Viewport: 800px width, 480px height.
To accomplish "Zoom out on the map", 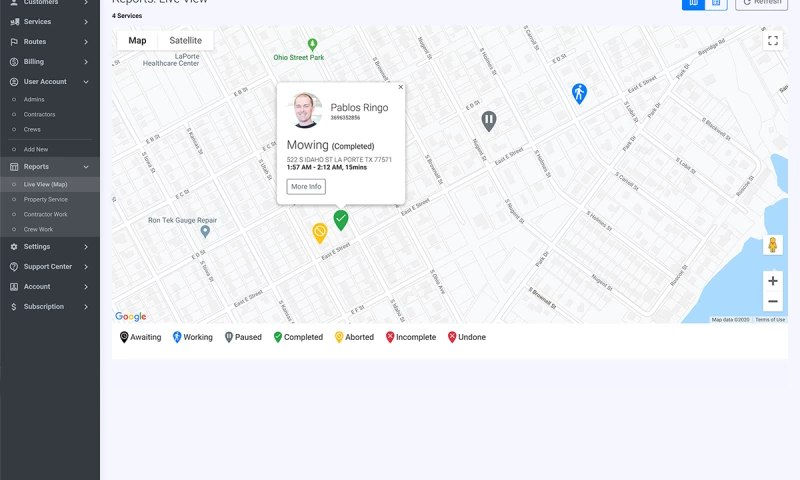I will [772, 301].
